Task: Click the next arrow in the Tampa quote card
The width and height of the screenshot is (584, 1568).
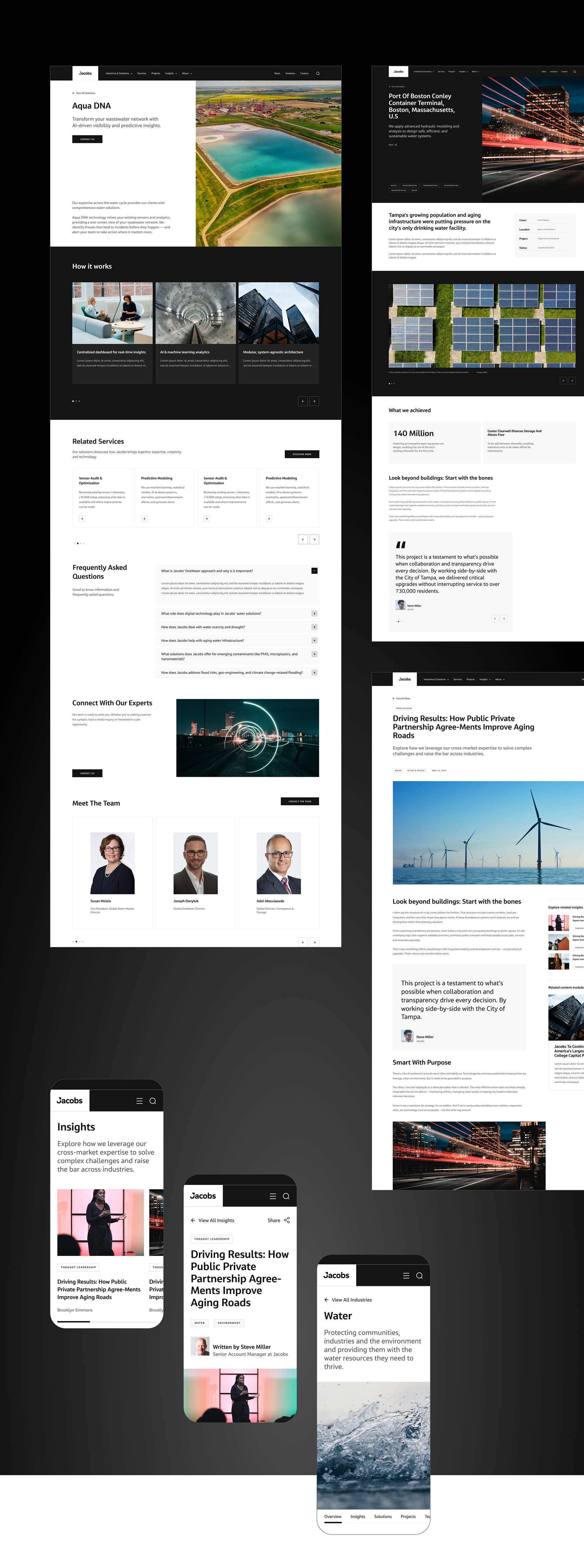Action: coord(504,618)
